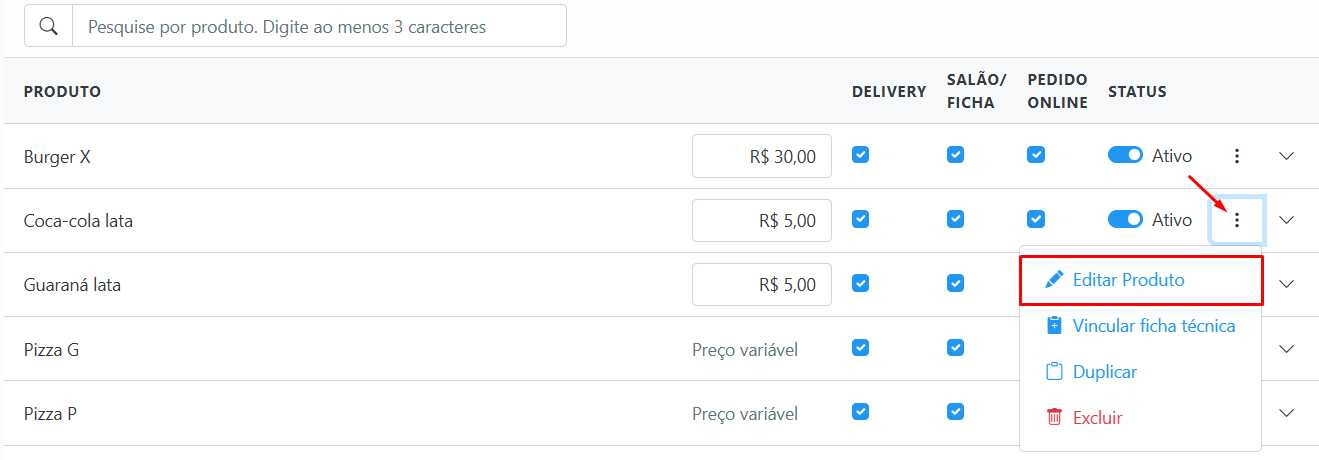
Task: Choose Vincular ficha técnica menu option
Action: (1153, 326)
